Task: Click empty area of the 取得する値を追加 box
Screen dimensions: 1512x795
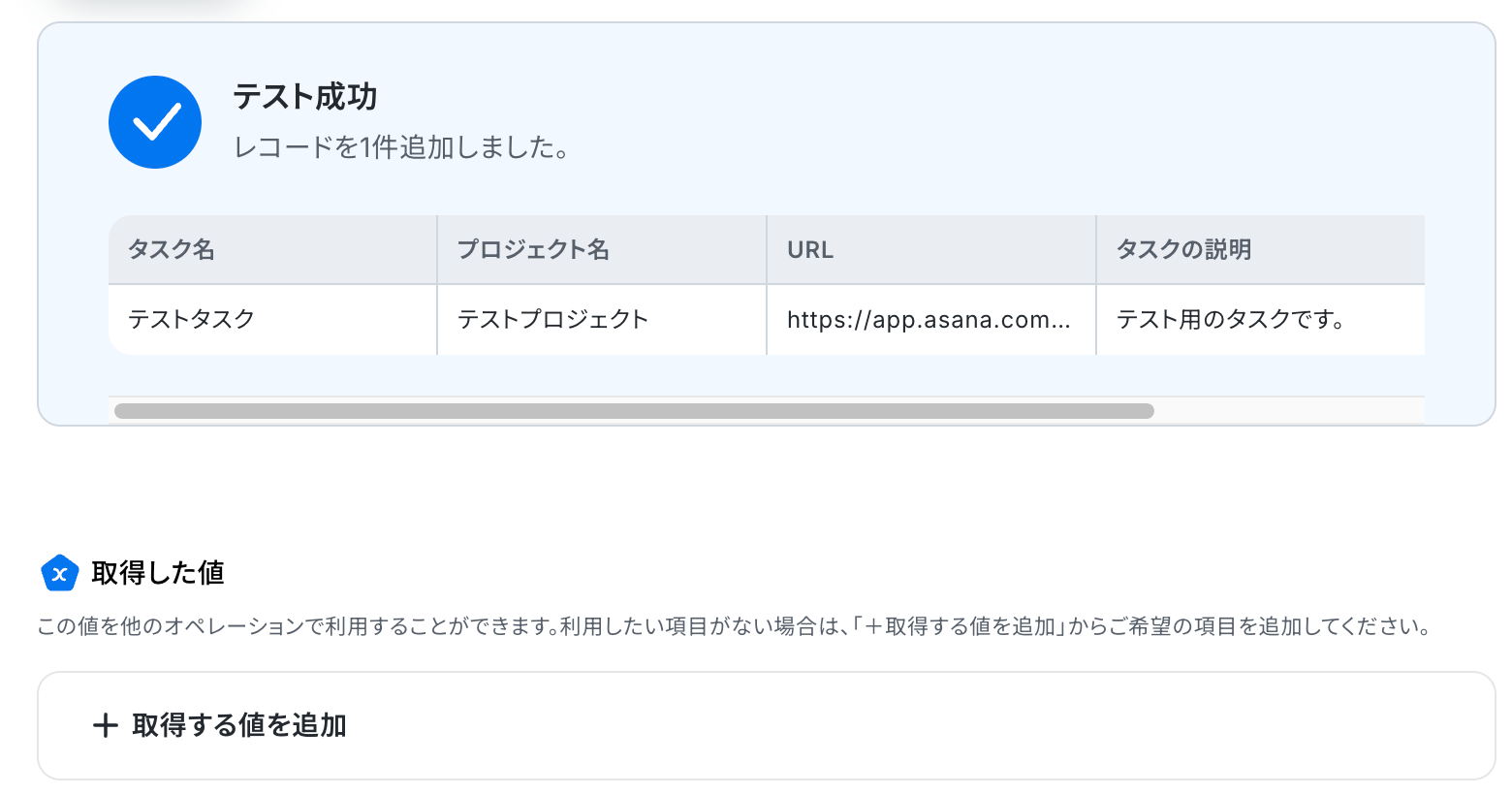Action: point(921,725)
